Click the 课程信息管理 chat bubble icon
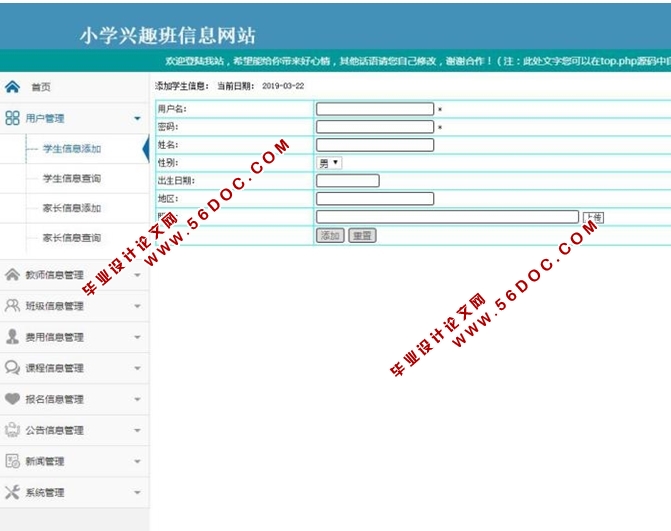671x531 pixels. [x=12, y=368]
